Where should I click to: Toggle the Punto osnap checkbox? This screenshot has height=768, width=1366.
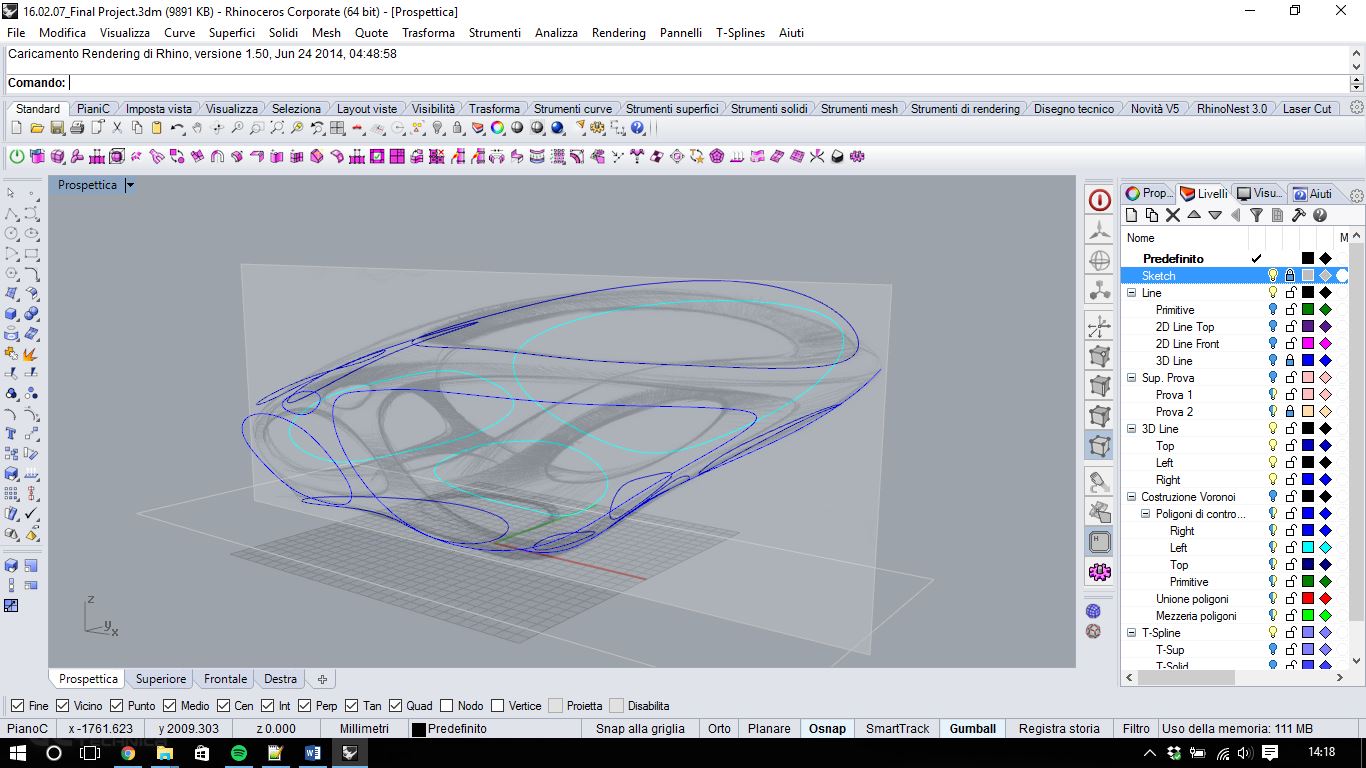[116, 706]
